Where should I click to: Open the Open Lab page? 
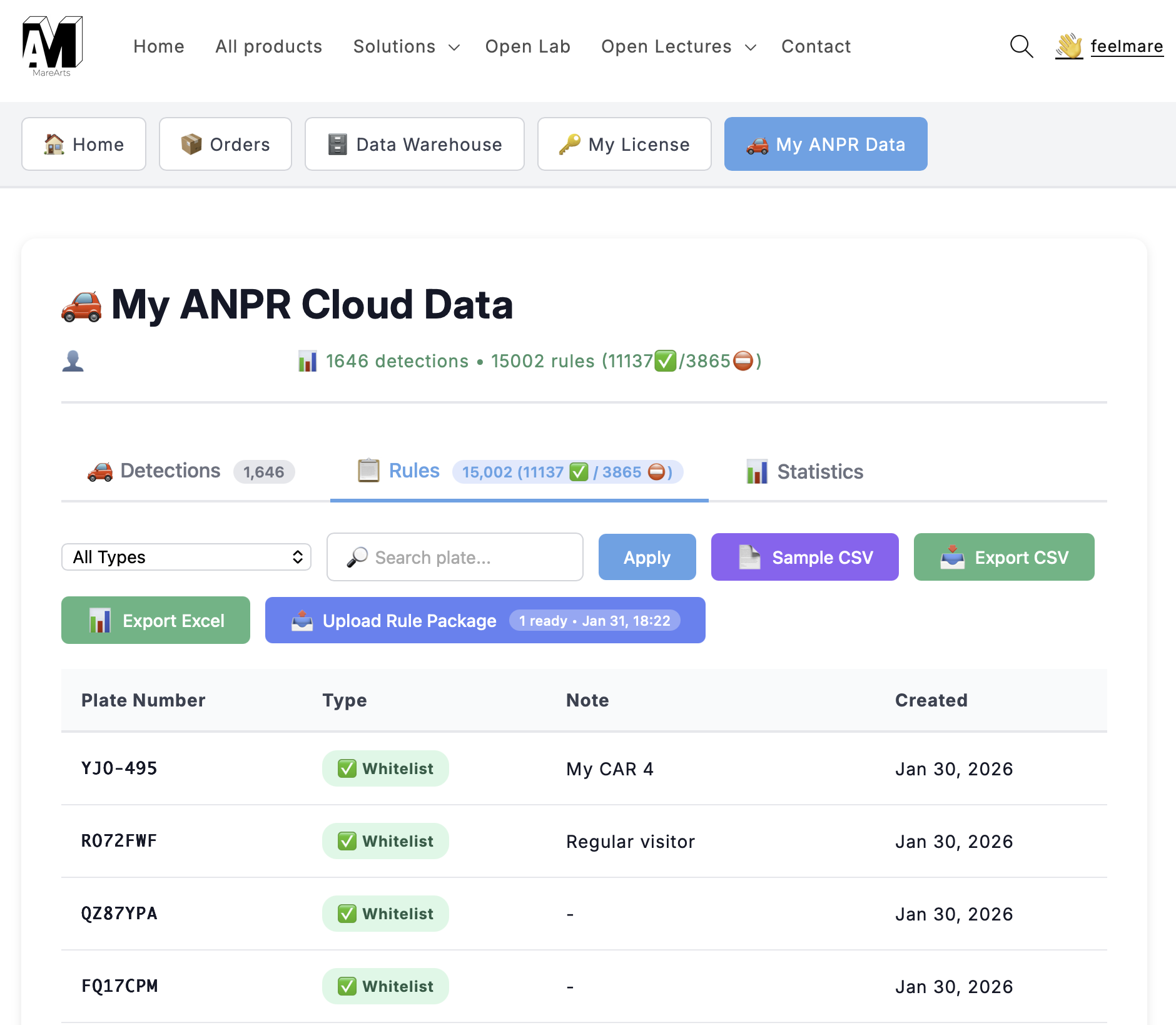pyautogui.click(x=528, y=46)
